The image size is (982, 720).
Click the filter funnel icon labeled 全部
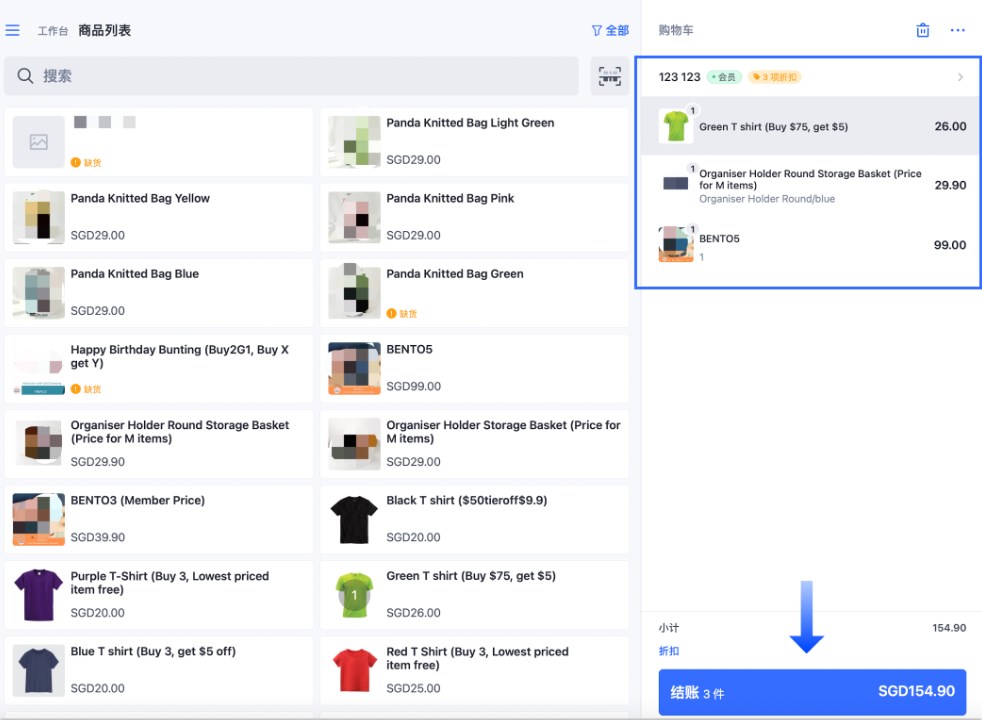pos(610,30)
